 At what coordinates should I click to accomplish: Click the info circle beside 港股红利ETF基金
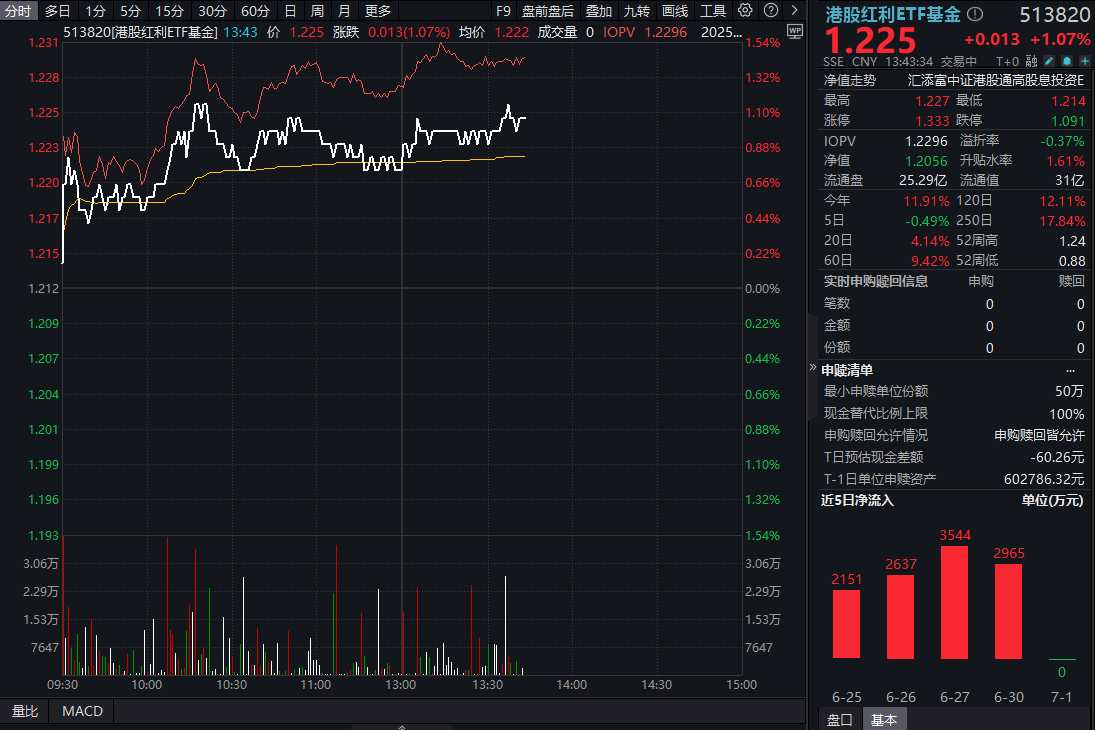pos(975,15)
